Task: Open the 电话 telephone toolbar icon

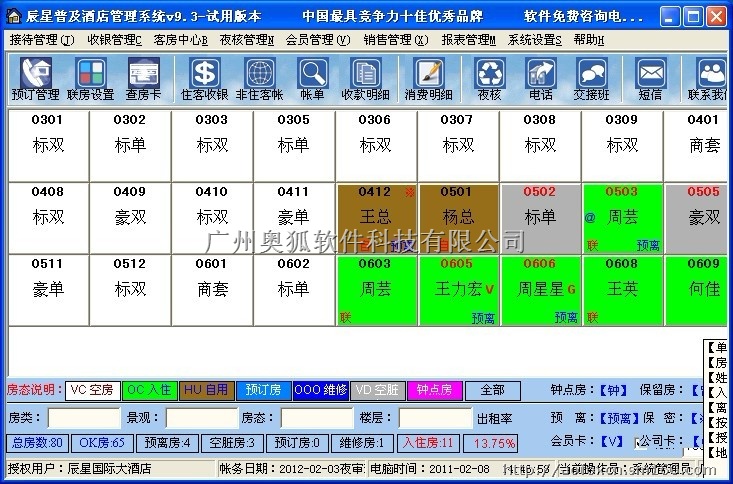Action: [x=541, y=79]
